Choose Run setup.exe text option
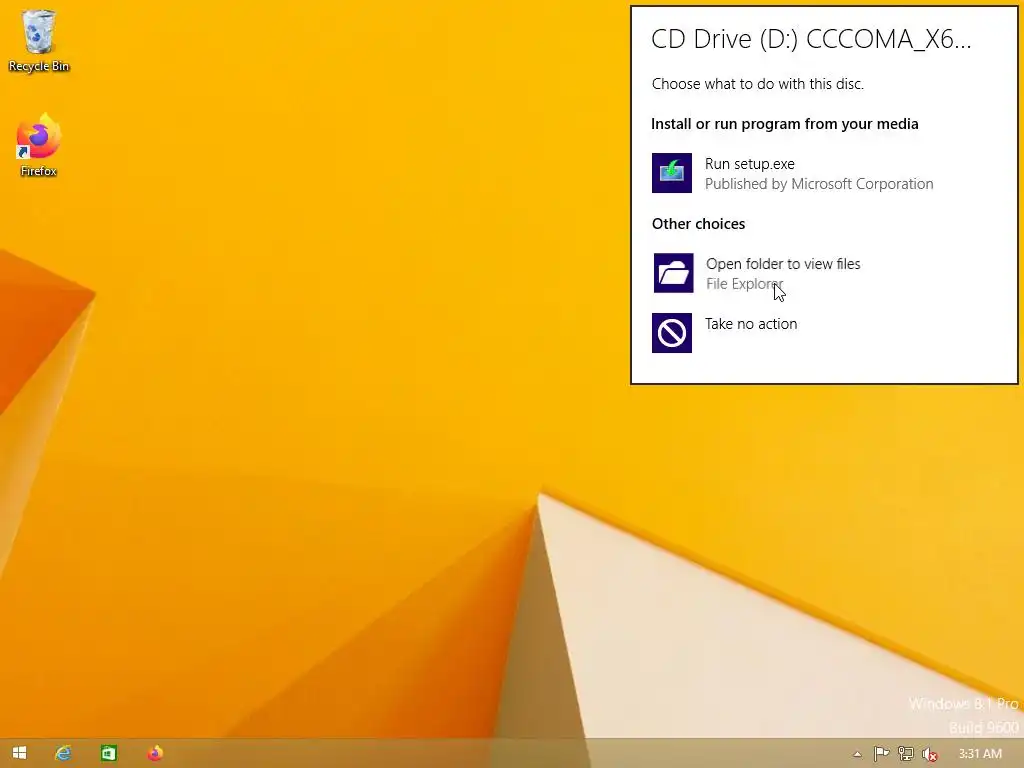Screen dimensions: 1024x768 [750, 164]
